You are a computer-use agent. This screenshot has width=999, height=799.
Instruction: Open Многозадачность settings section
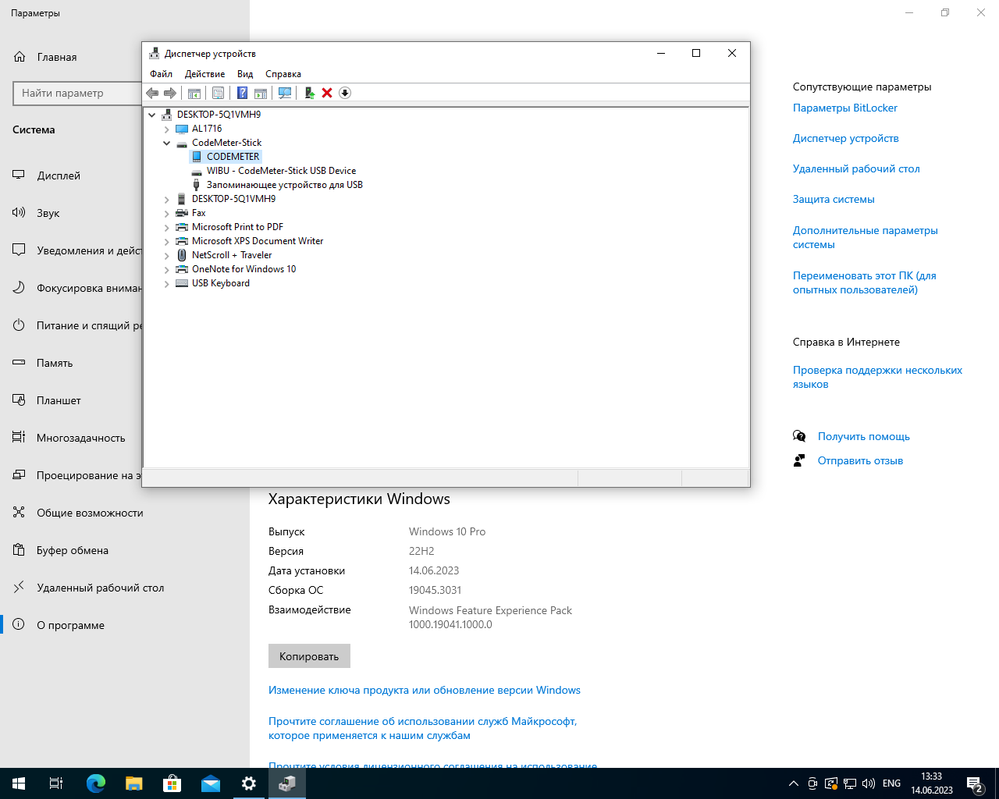(80, 438)
